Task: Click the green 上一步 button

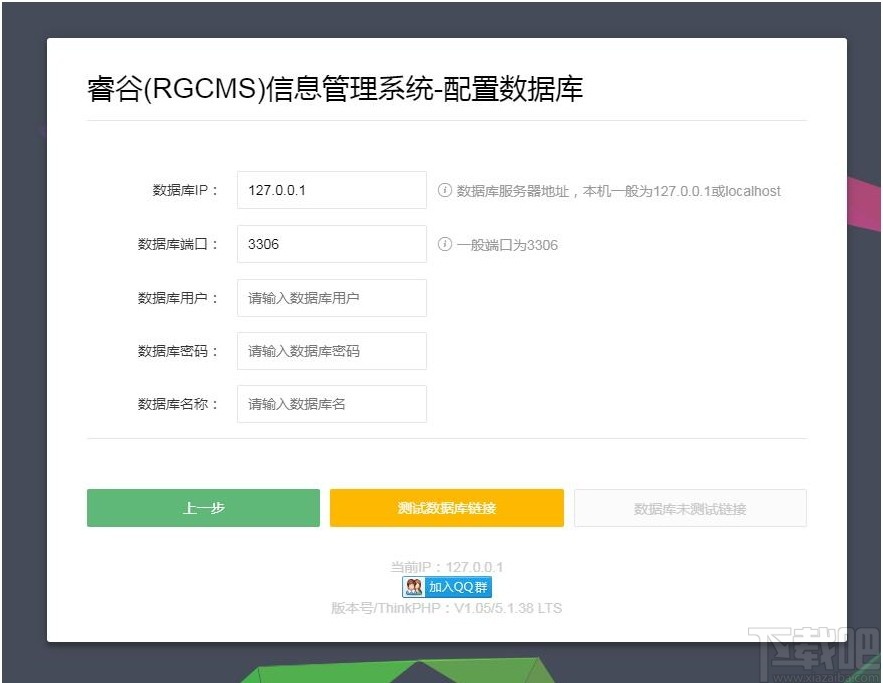Action: pos(204,508)
